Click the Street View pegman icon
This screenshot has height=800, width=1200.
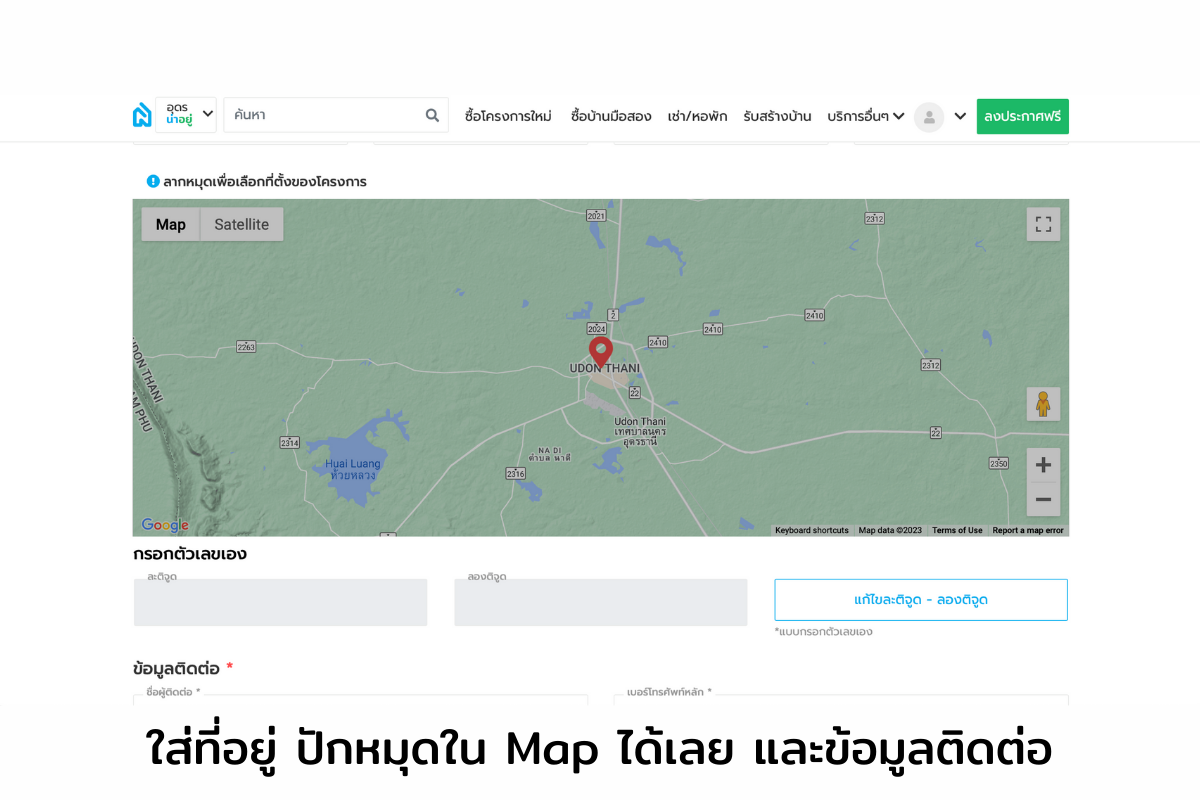point(1043,404)
